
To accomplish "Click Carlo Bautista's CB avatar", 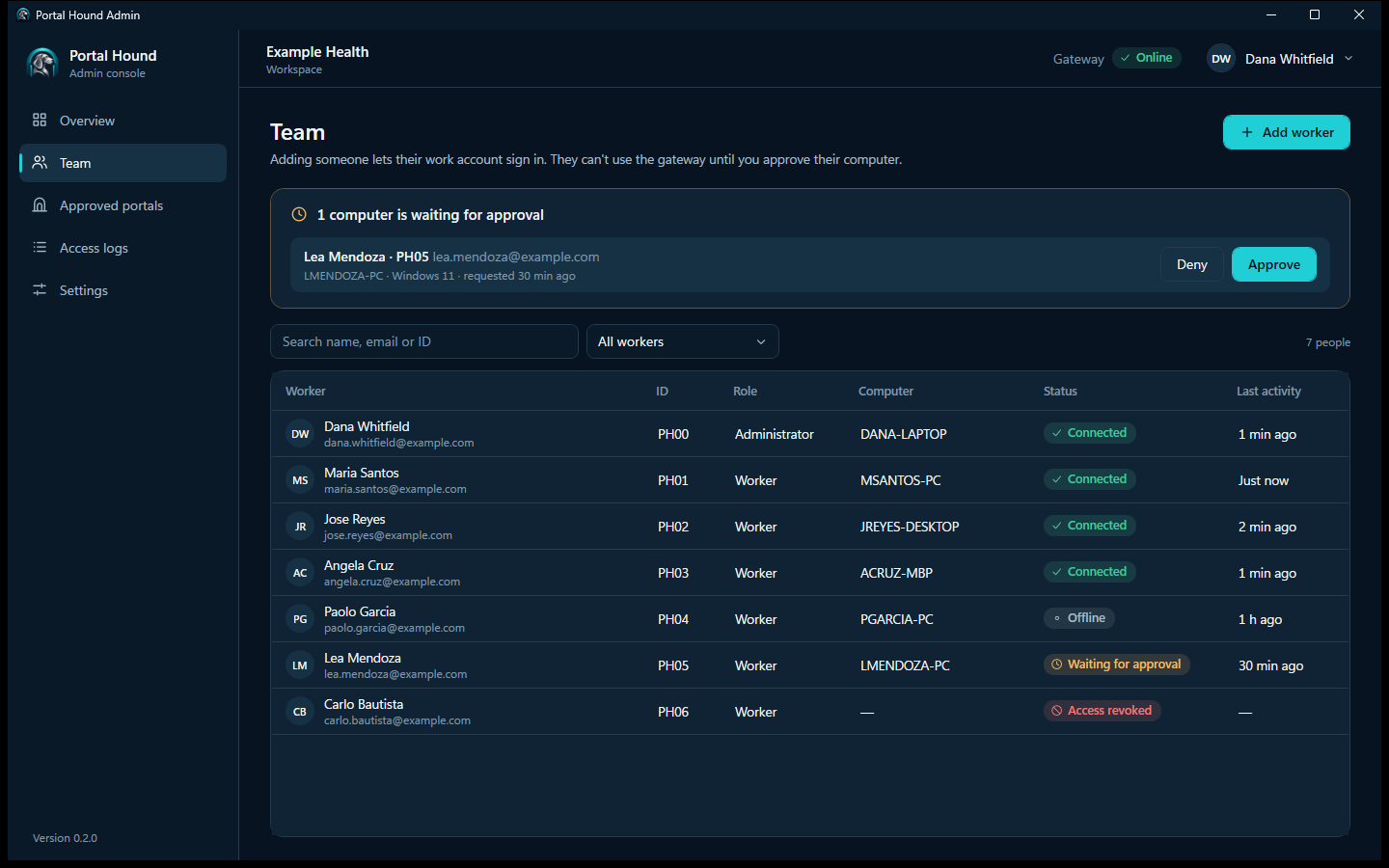I will 300,712.
